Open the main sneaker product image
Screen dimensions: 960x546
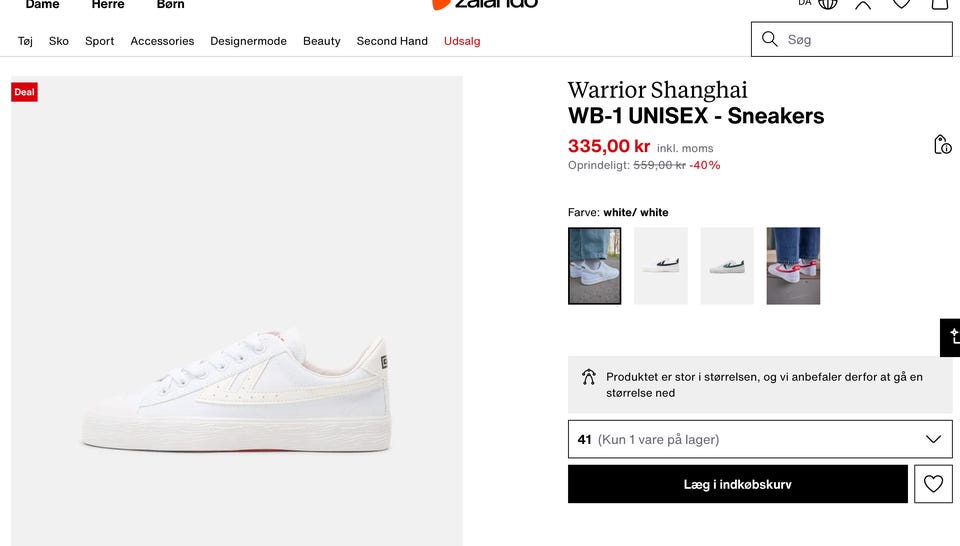click(237, 311)
